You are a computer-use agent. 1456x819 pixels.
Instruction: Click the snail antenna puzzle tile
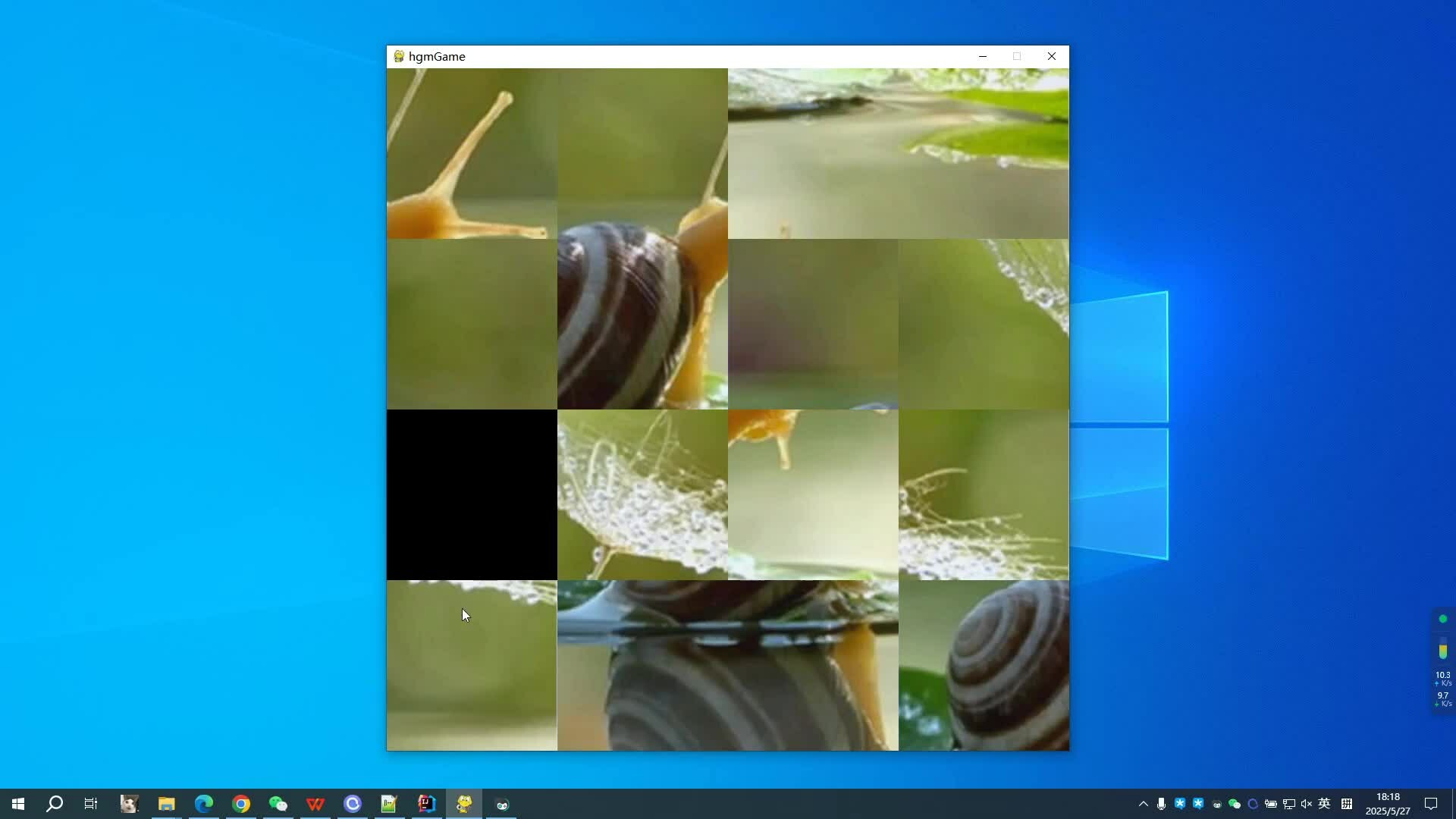[x=472, y=154]
